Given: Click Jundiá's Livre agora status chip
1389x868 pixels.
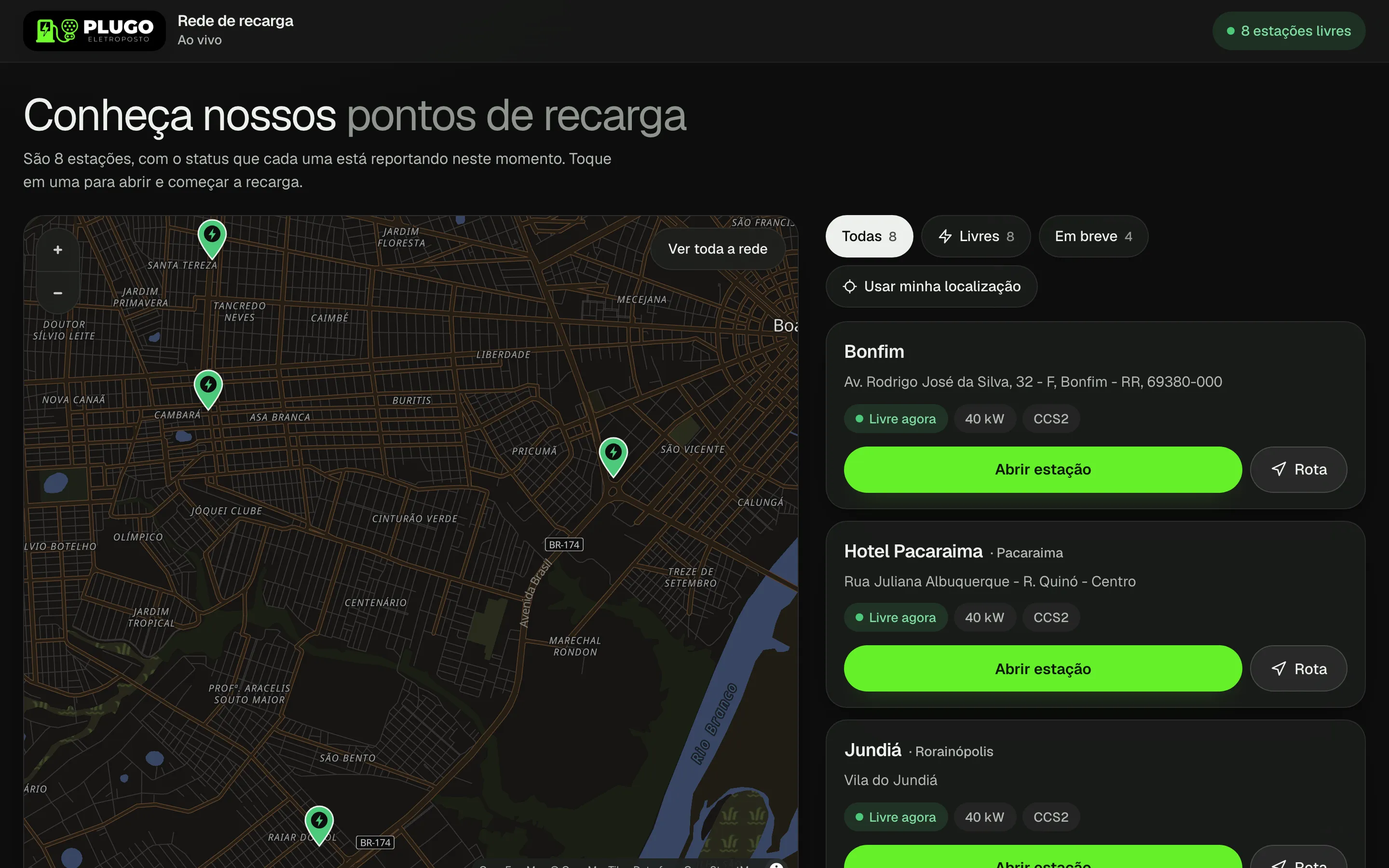Looking at the screenshot, I should tap(896, 817).
